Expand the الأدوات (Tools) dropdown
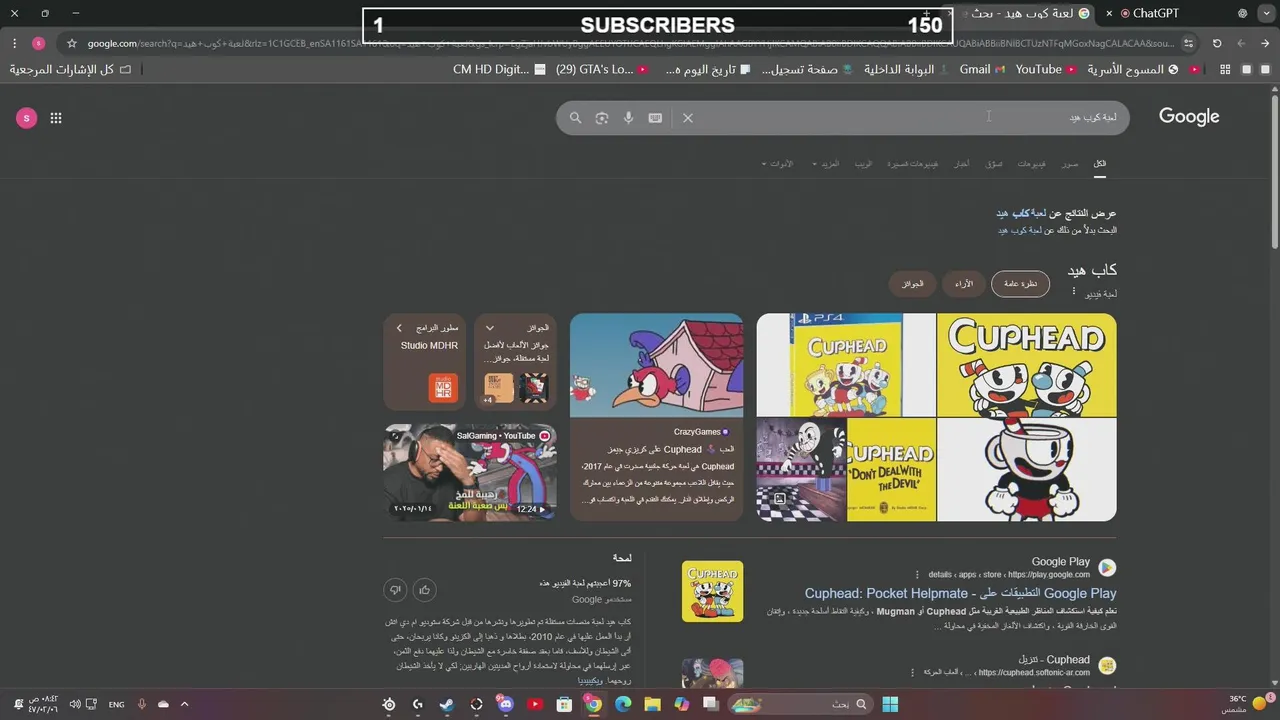This screenshot has height=720, width=1280. 777,163
